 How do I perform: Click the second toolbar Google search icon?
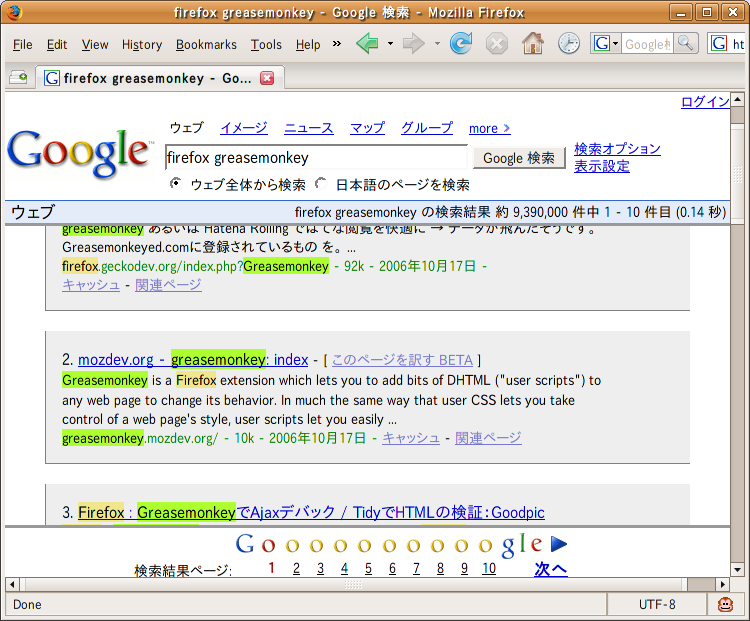click(718, 44)
